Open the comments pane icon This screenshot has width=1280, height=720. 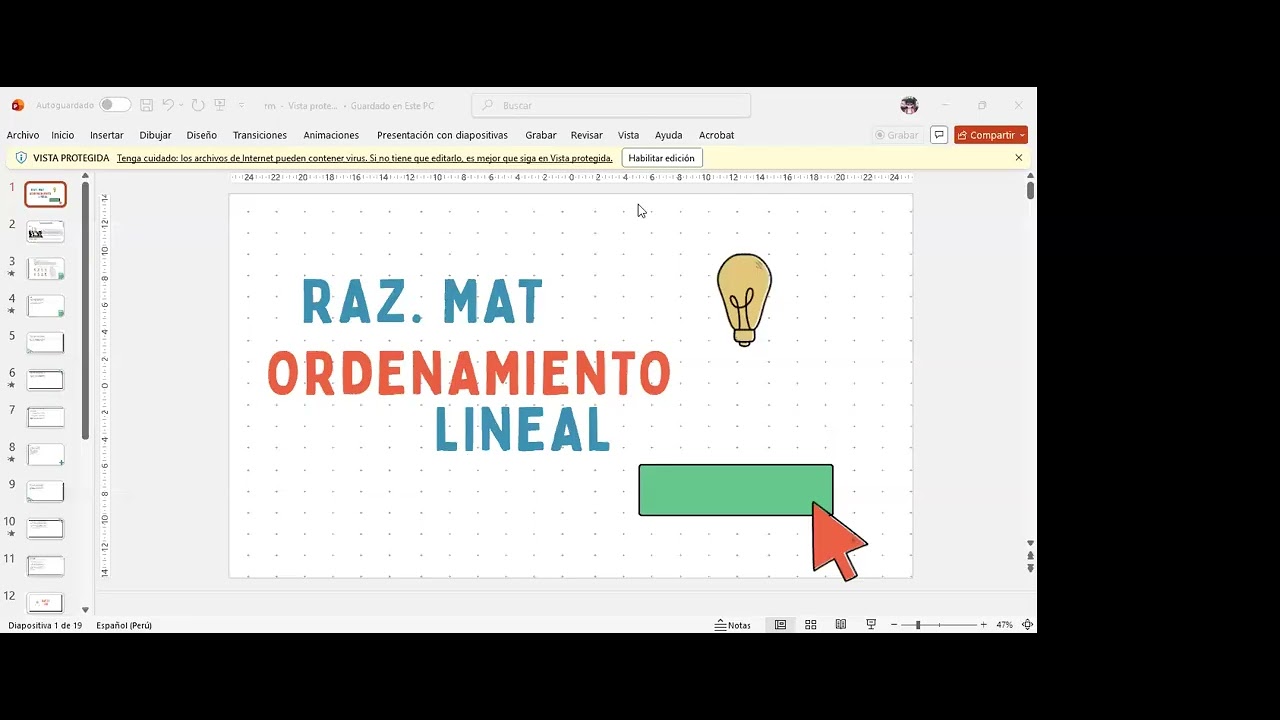point(939,135)
